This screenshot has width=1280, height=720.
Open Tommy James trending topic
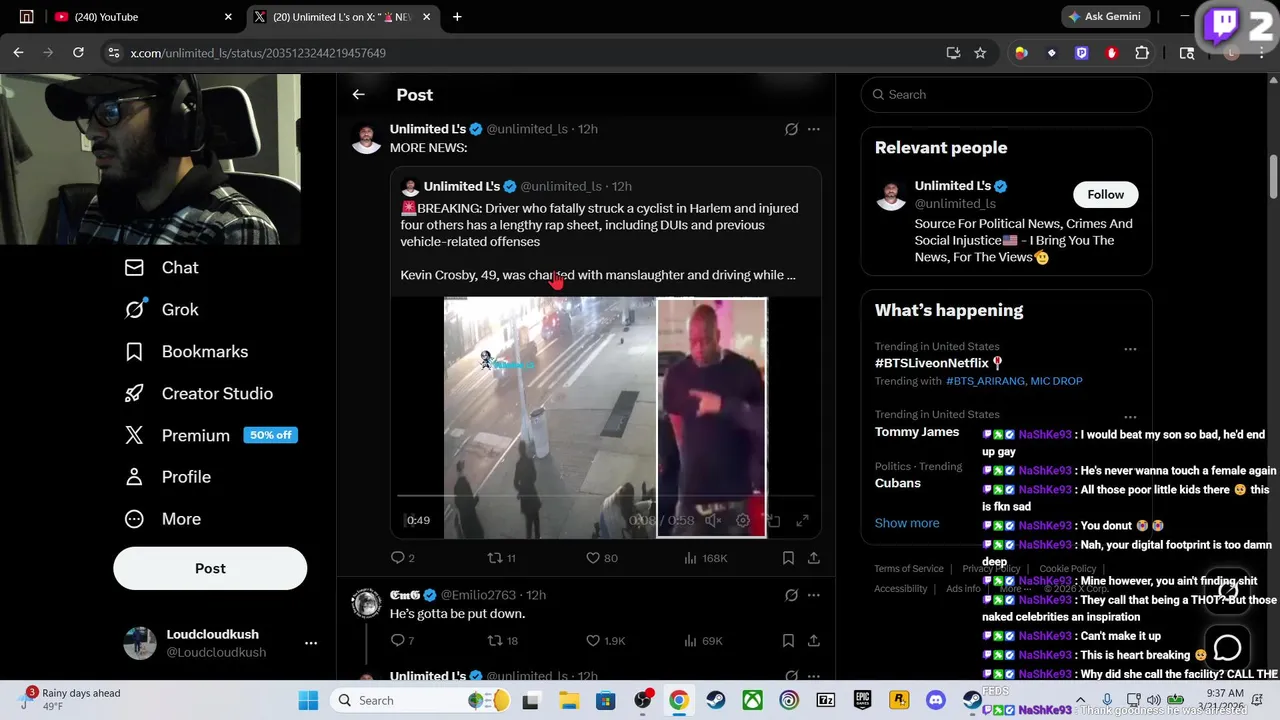[917, 432]
